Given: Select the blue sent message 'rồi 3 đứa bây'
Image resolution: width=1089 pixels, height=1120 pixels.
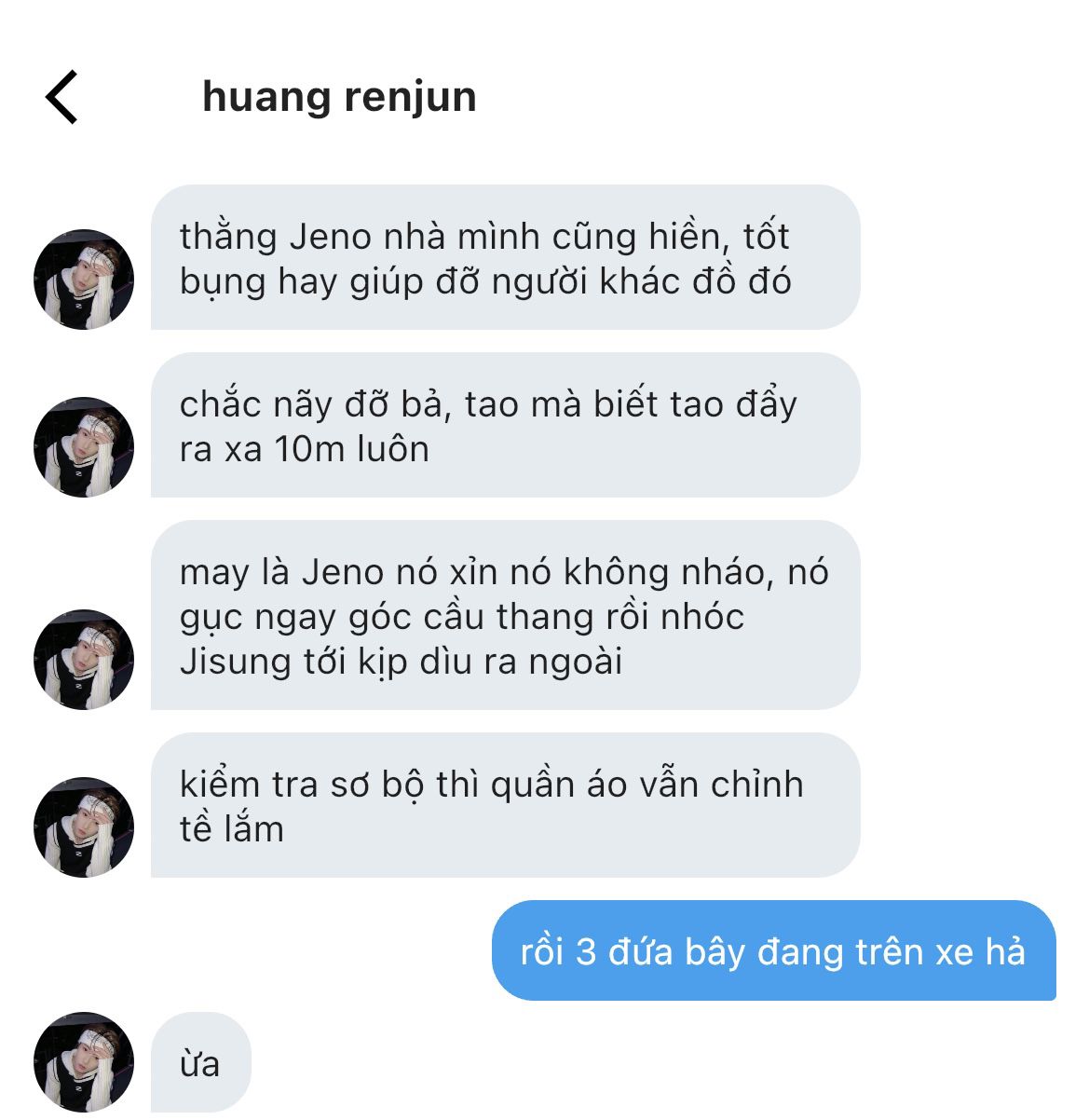Looking at the screenshot, I should [773, 950].
